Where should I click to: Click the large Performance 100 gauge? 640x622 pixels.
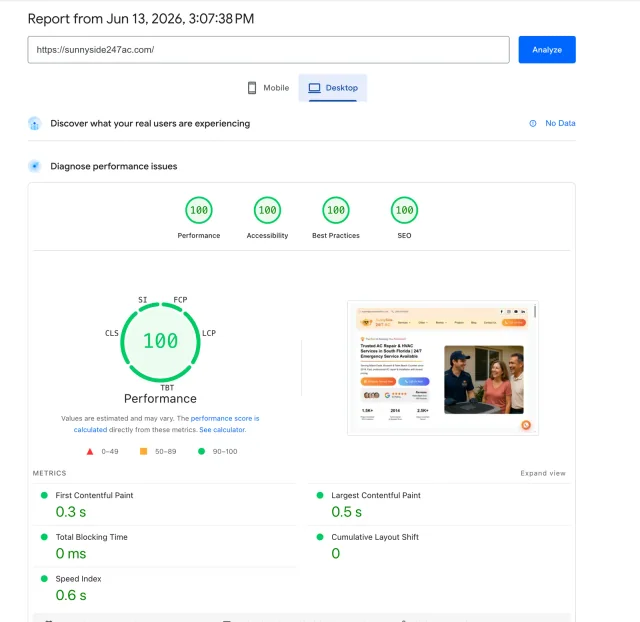pyautogui.click(x=160, y=342)
